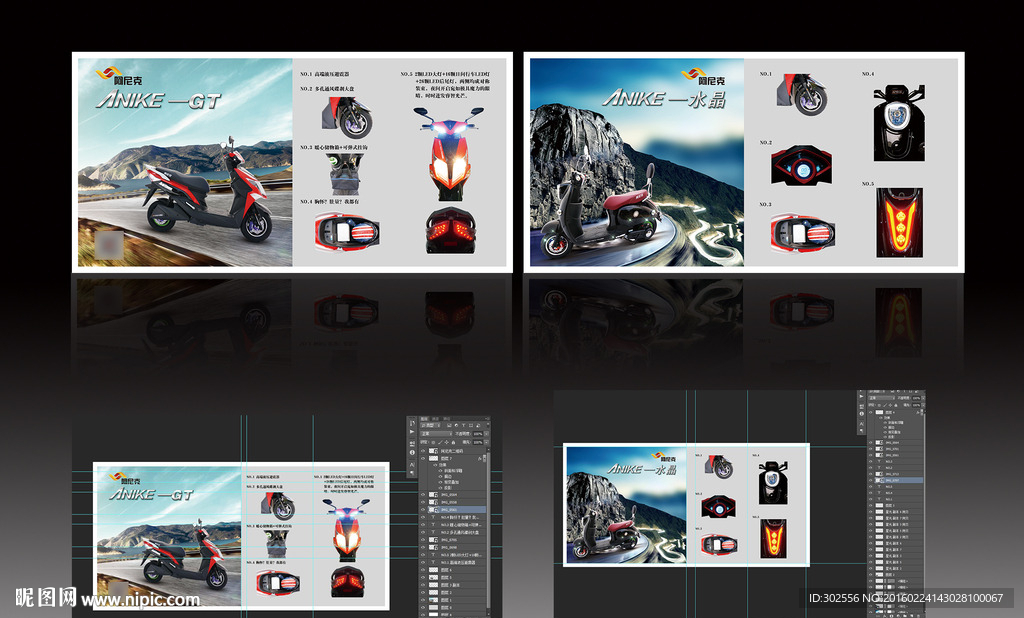Open the Actions play icon beside 水晶 layers panel
This screenshot has width=1024, height=618.
tap(861, 397)
